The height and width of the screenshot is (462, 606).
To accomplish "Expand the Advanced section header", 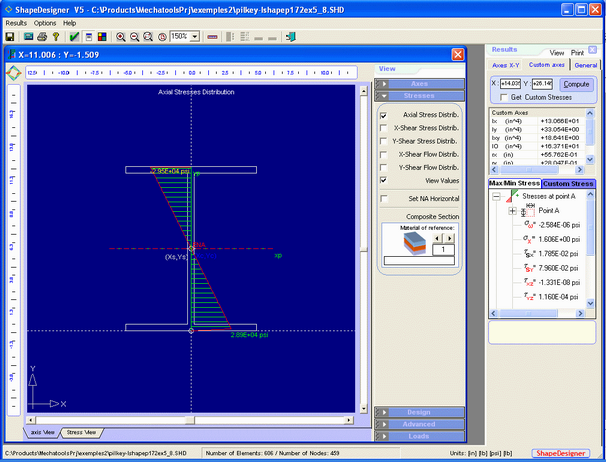I will [419, 424].
